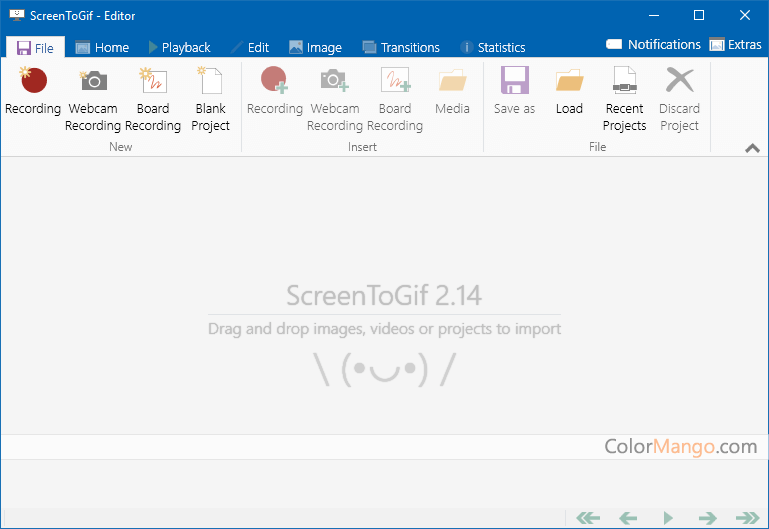Screen dimensions: 769x529
Task: Minimize the Editor window
Action: pyautogui.click(x=654, y=15)
